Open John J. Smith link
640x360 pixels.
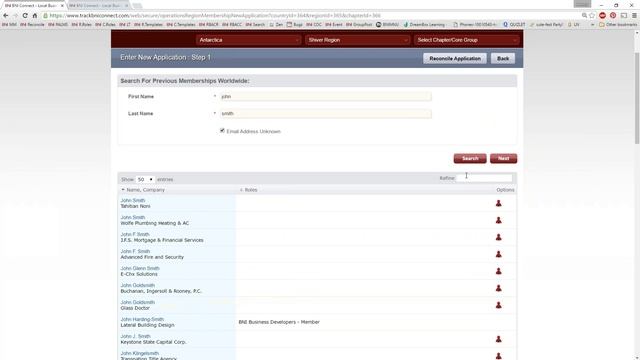[x=136, y=336]
